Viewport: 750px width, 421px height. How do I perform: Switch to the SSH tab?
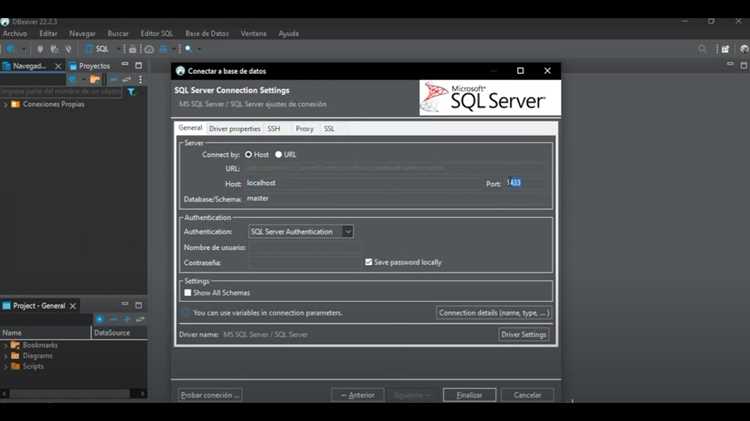tap(274, 129)
